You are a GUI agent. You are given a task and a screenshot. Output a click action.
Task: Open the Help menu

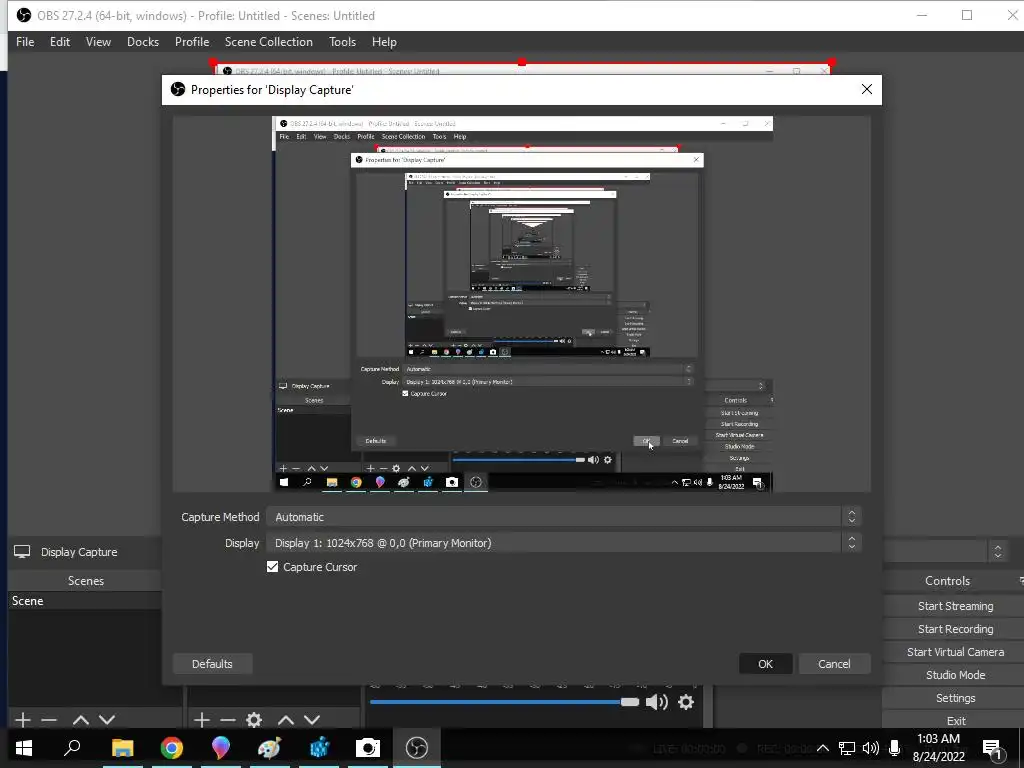tap(384, 42)
